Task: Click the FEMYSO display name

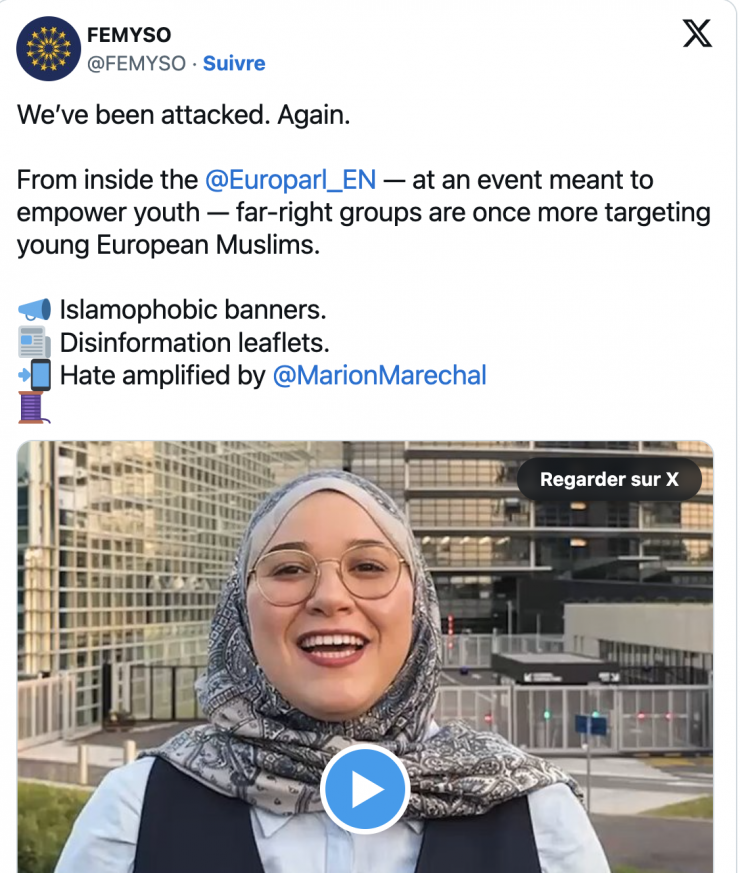Action: [129, 35]
